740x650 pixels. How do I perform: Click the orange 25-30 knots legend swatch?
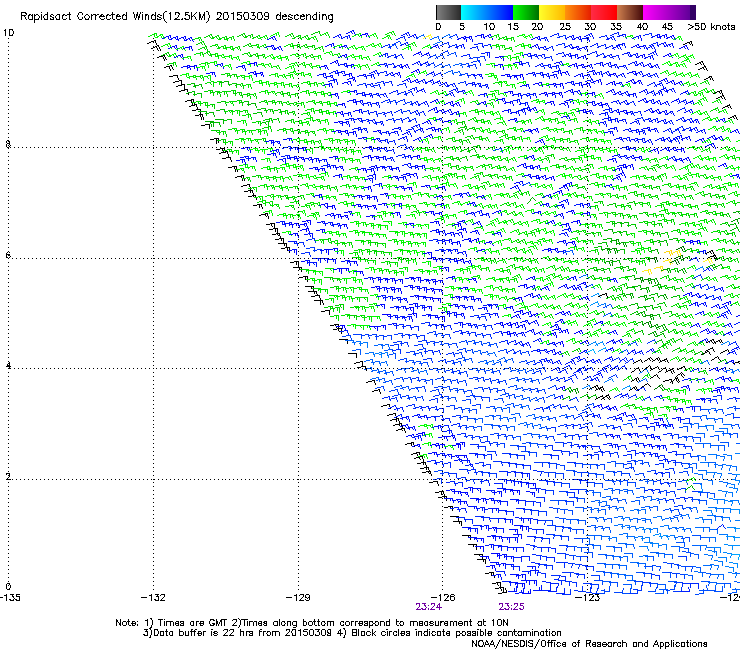click(x=578, y=12)
